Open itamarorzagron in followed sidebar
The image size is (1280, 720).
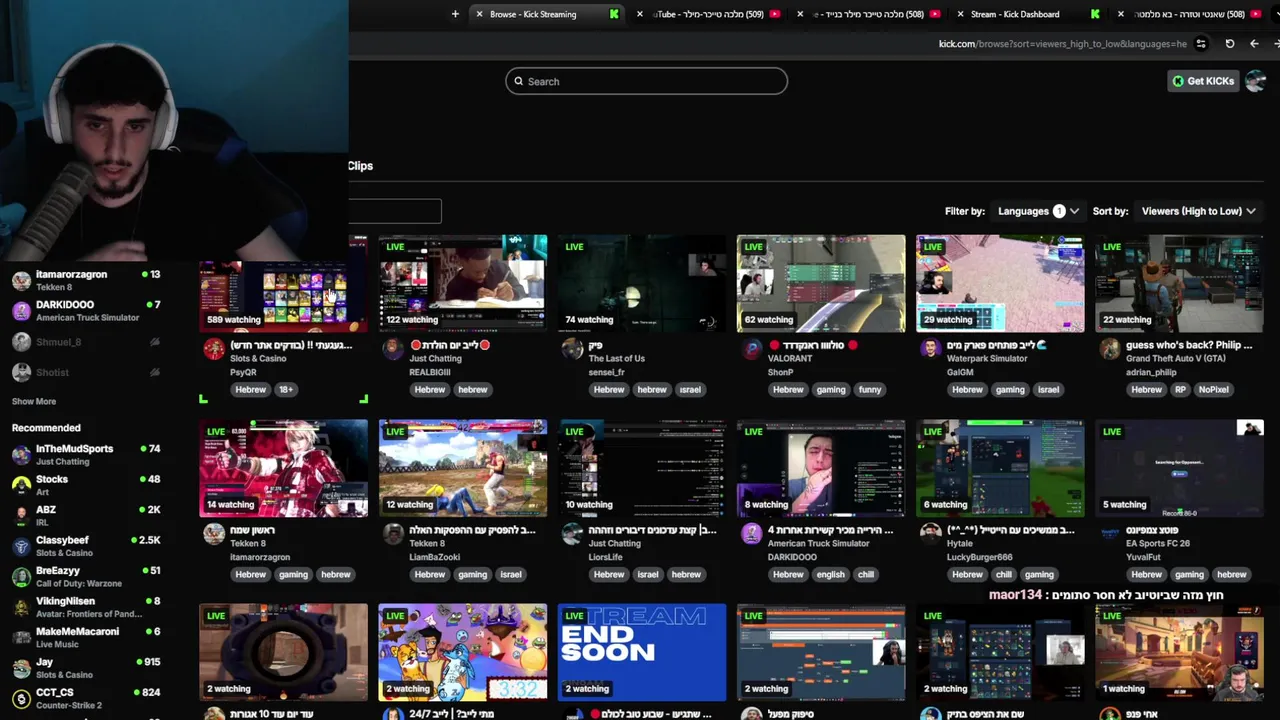point(84,280)
